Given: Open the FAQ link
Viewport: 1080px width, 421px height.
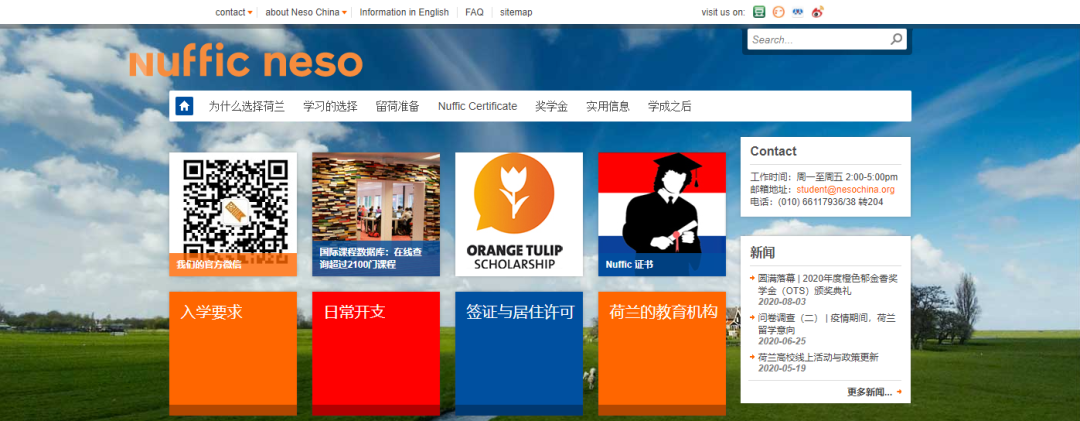Looking at the screenshot, I should 474,12.
